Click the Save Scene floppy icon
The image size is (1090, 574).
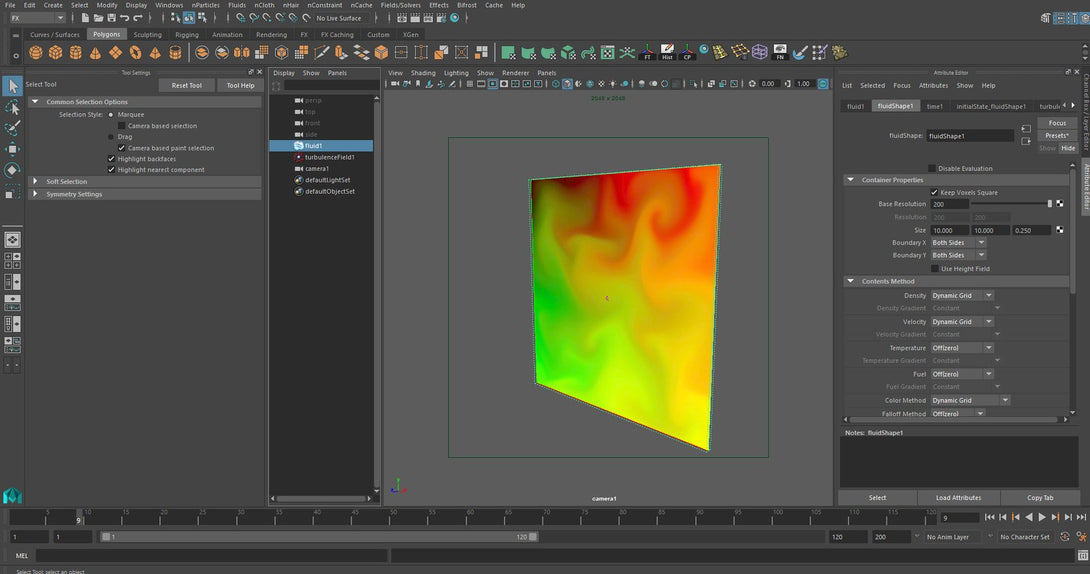click(111, 18)
